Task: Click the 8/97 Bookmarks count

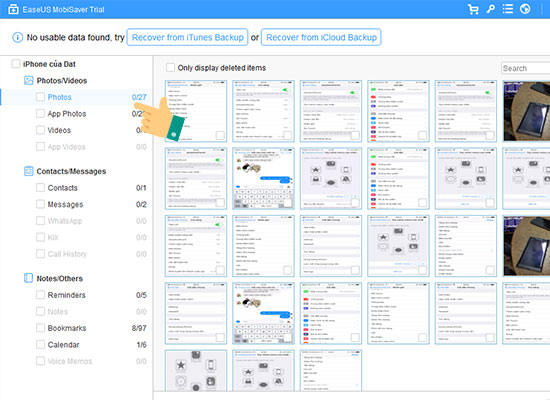Action: click(x=139, y=328)
